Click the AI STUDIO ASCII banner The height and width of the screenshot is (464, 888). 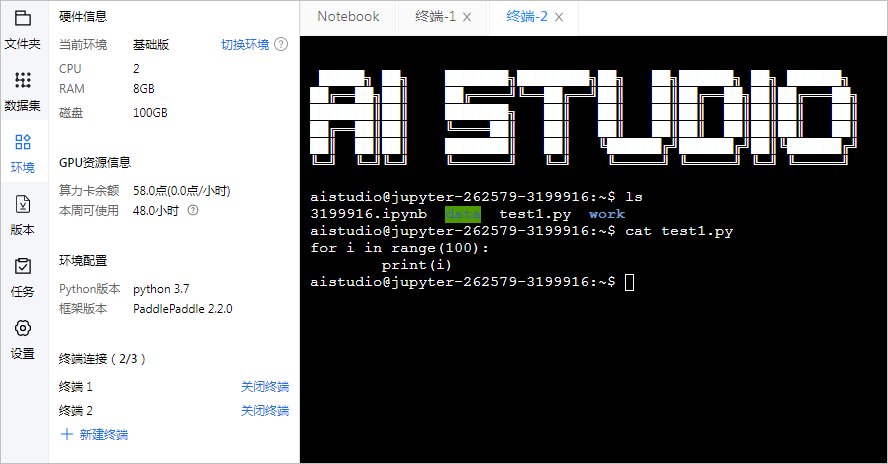coord(583,117)
